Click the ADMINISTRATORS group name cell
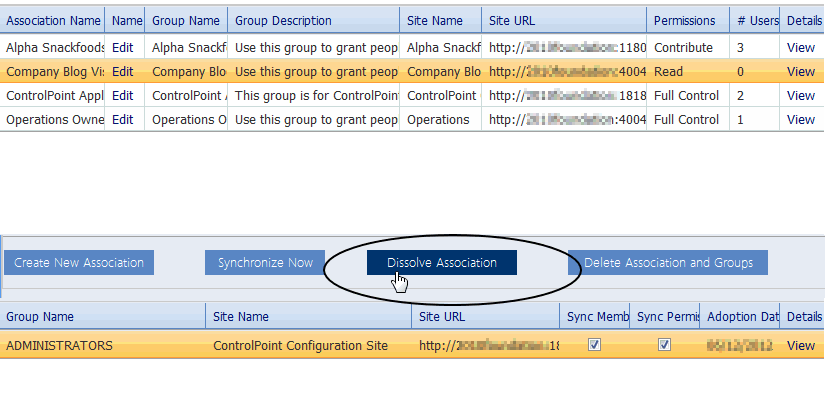 [x=103, y=345]
